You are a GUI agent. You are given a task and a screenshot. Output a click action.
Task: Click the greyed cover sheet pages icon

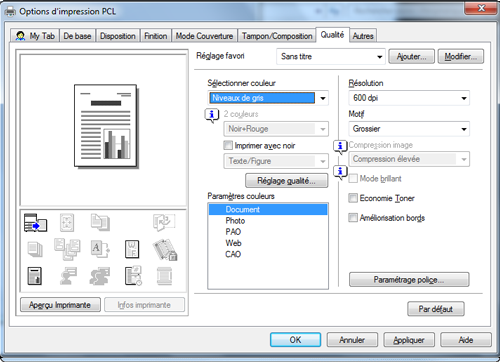(100, 222)
